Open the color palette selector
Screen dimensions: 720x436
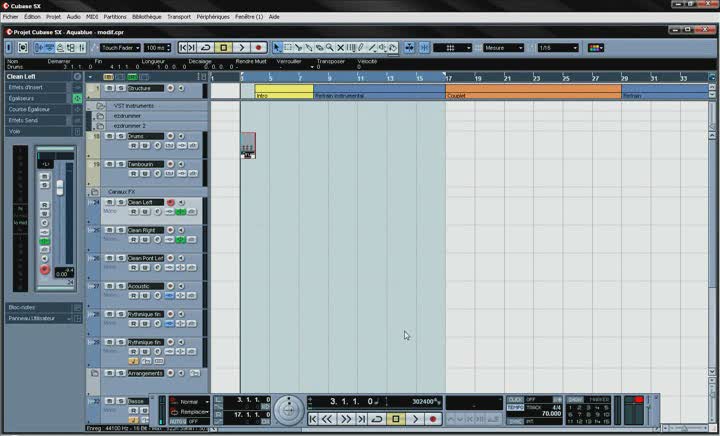coord(596,48)
